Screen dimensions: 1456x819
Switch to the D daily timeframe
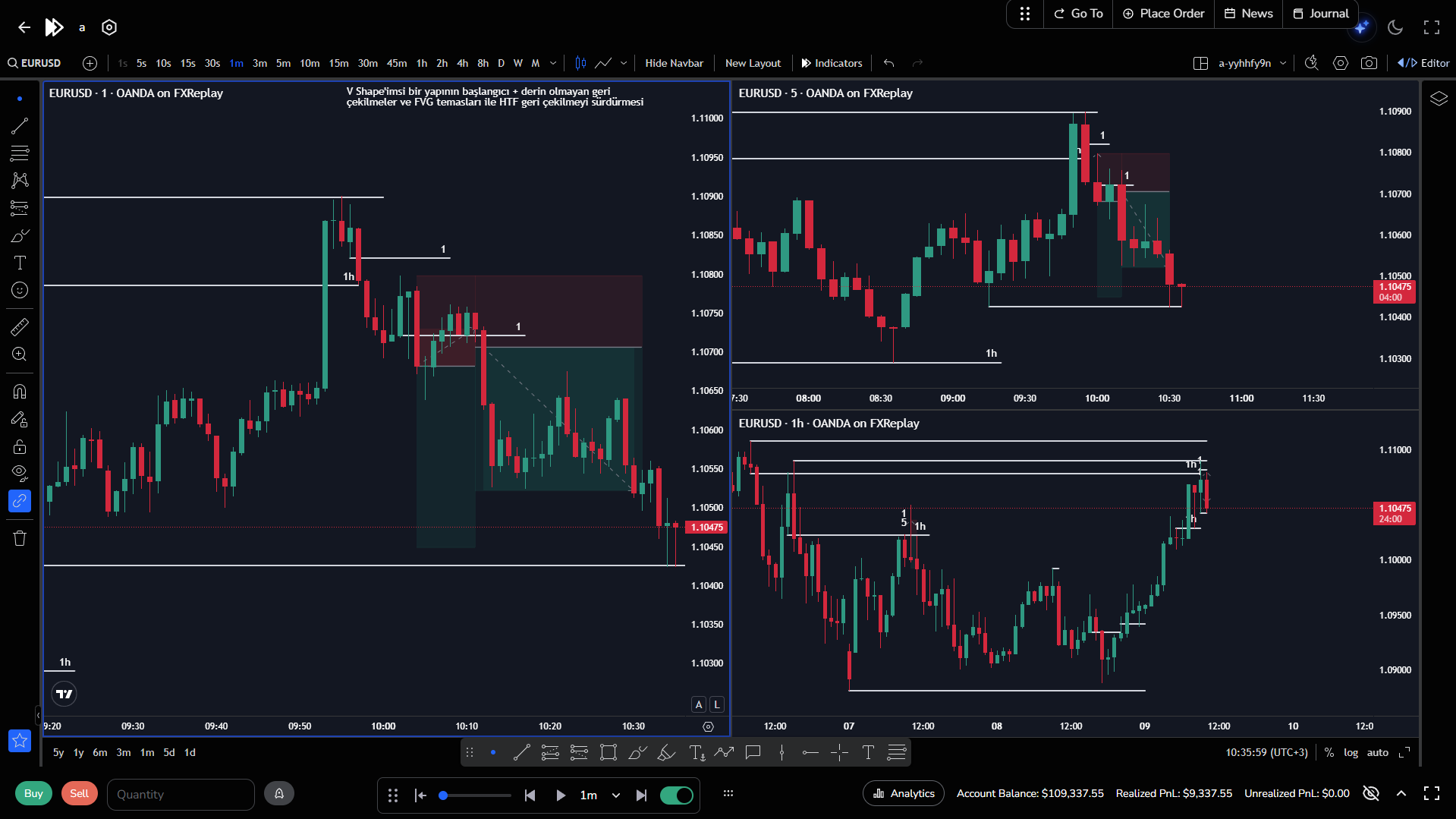point(501,63)
